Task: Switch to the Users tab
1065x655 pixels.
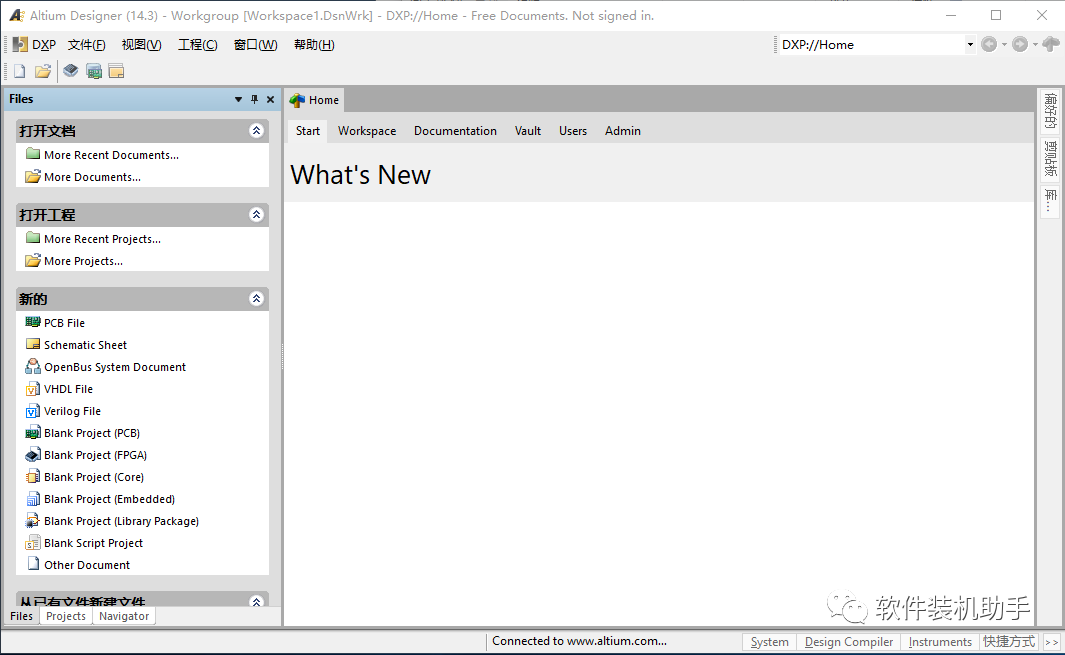Action: [573, 130]
